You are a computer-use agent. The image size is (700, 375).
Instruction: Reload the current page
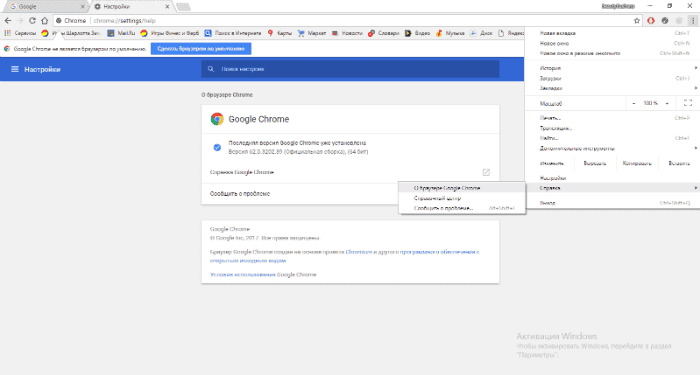pos(32,21)
